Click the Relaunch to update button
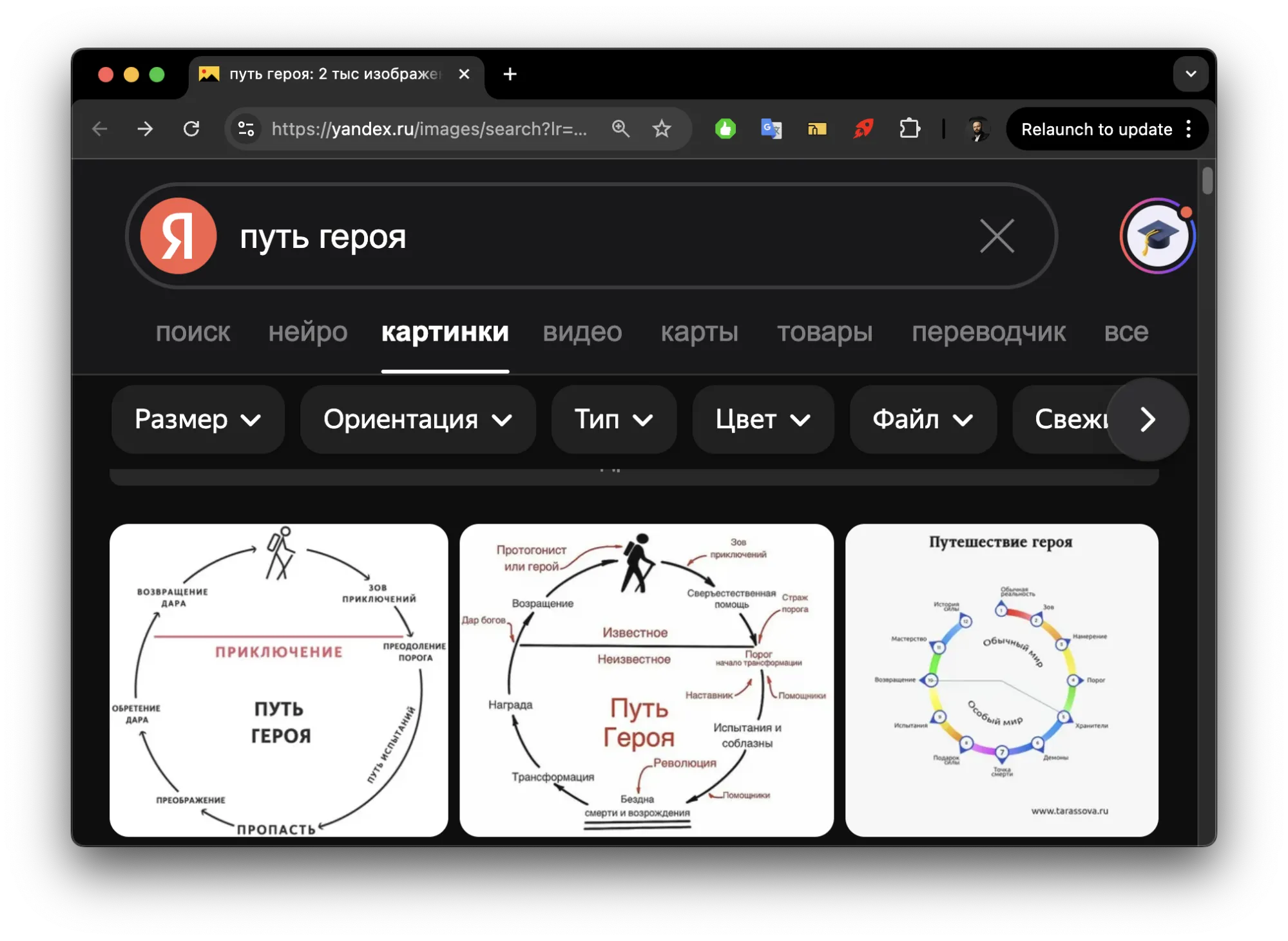1288x941 pixels. coord(1095,129)
